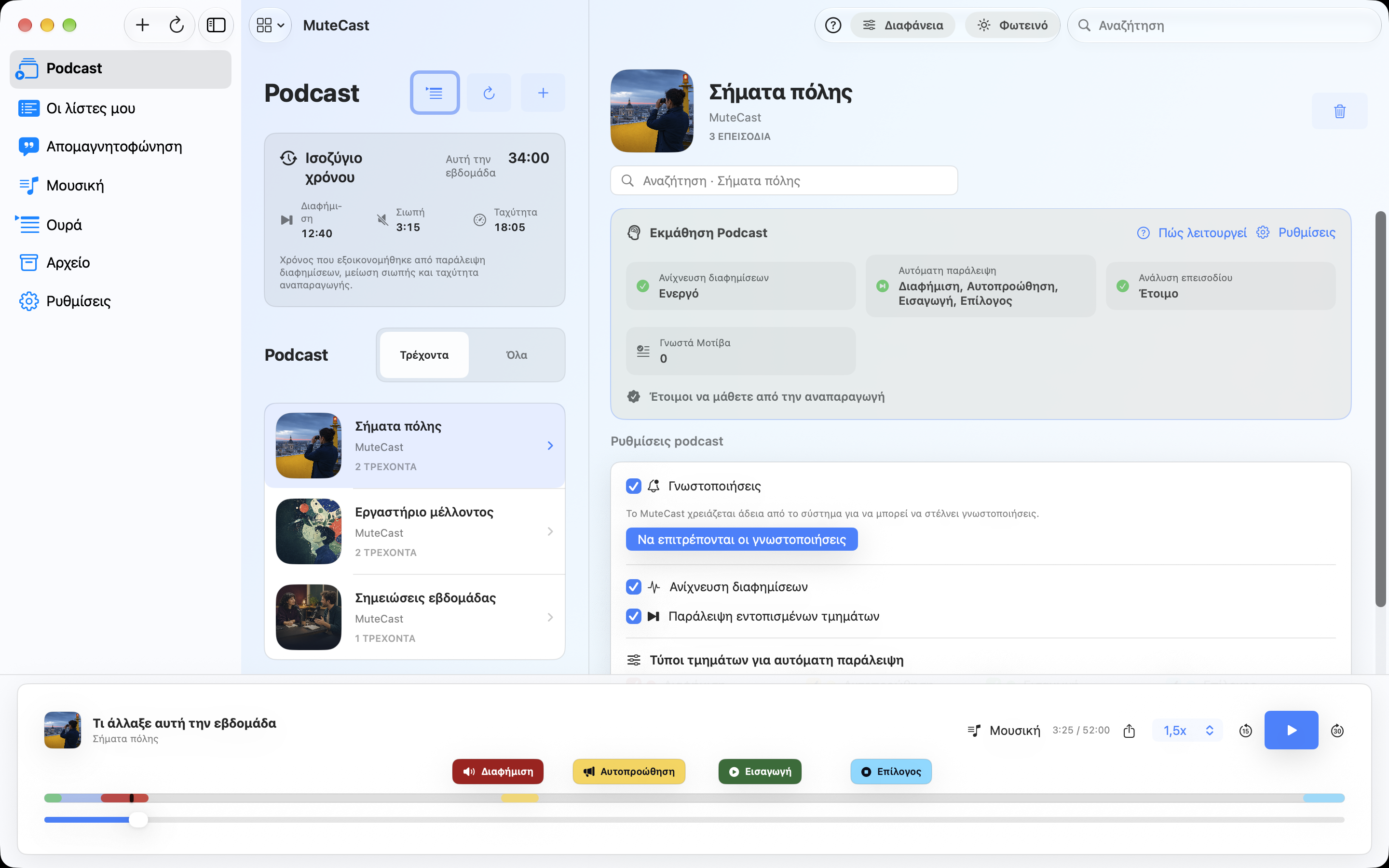Click the Πώς λειτουργεί link
Image resolution: width=1389 pixels, height=868 pixels.
[x=1192, y=232]
